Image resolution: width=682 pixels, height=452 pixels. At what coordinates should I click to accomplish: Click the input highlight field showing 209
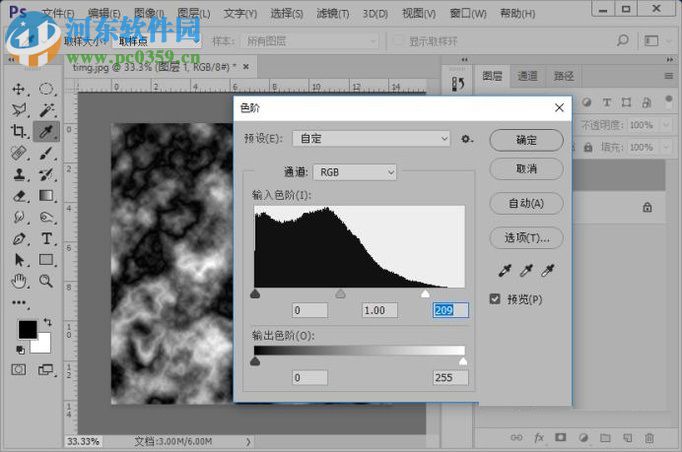pos(451,310)
